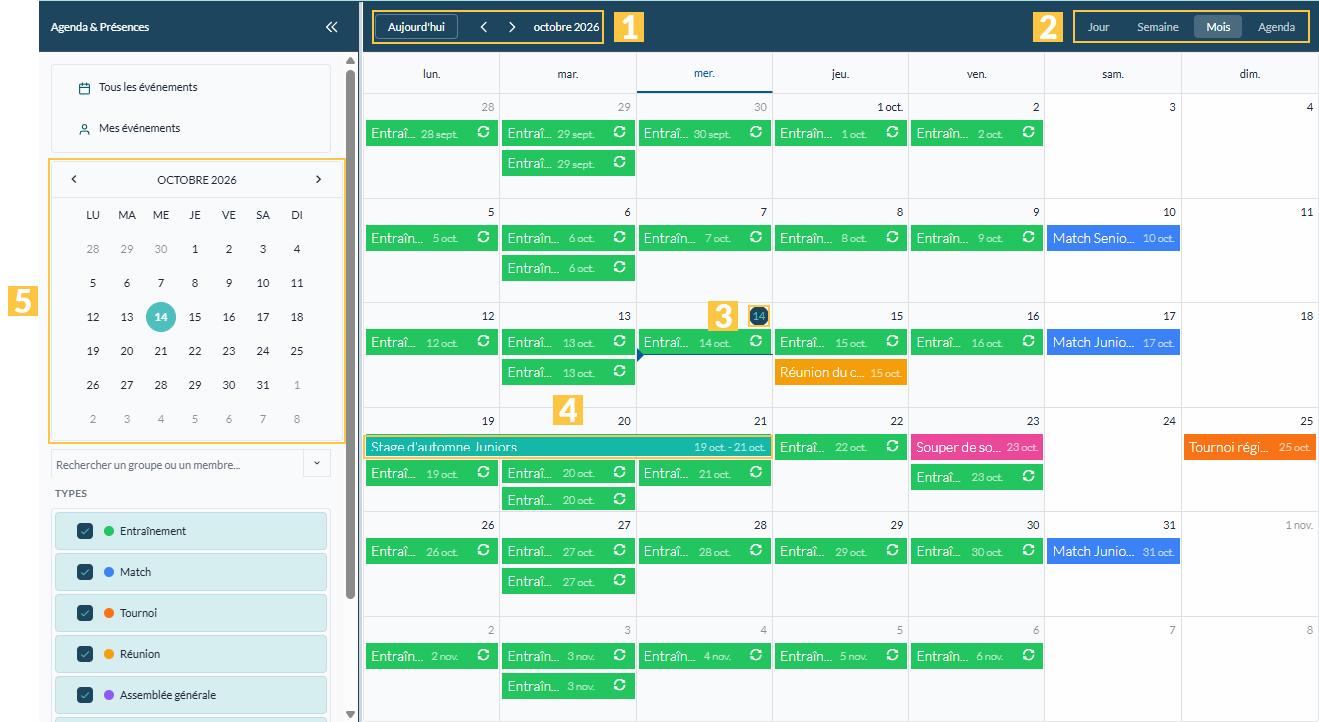1319x722 pixels.
Task: Collapse the Agenda & Présences sidebar
Action: [332, 27]
